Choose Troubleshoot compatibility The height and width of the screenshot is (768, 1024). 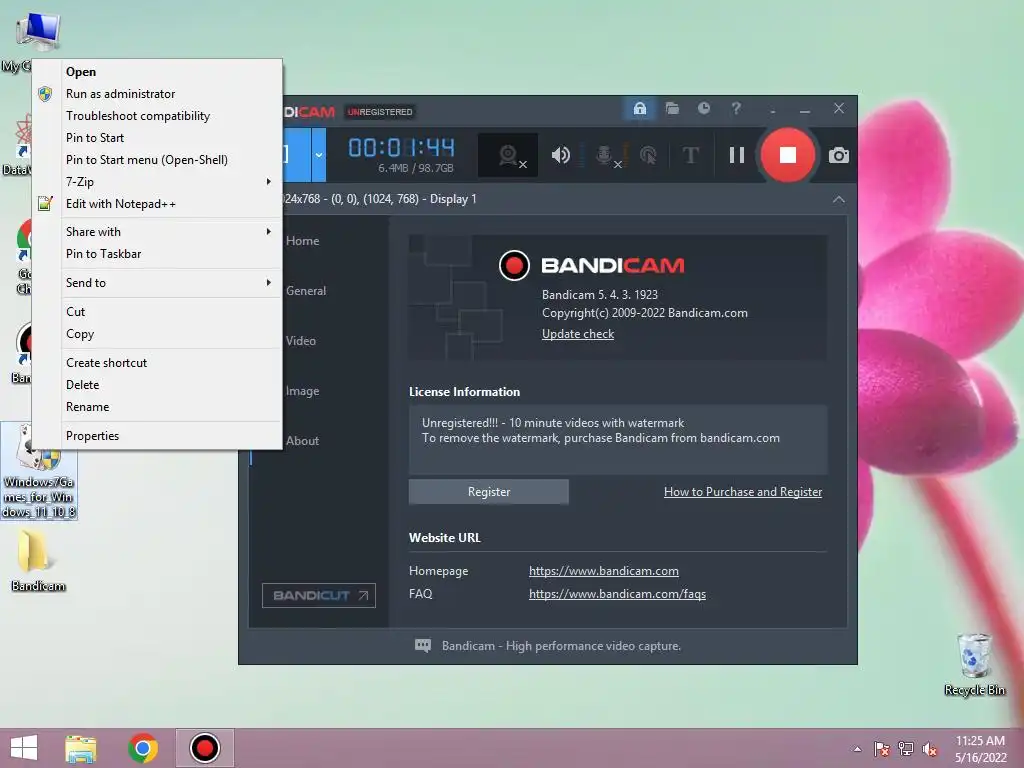pos(157,116)
